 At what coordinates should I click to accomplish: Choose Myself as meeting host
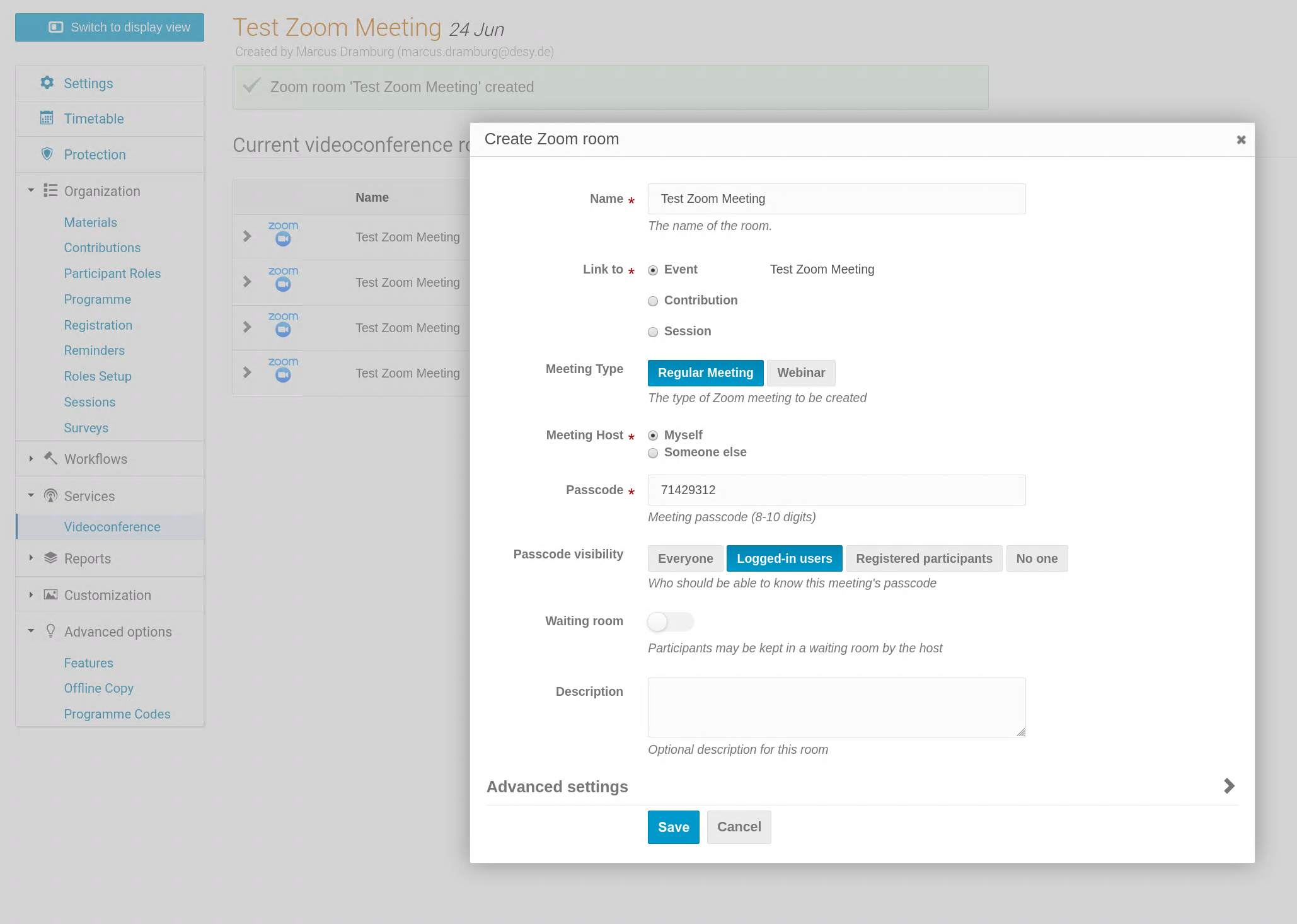653,436
